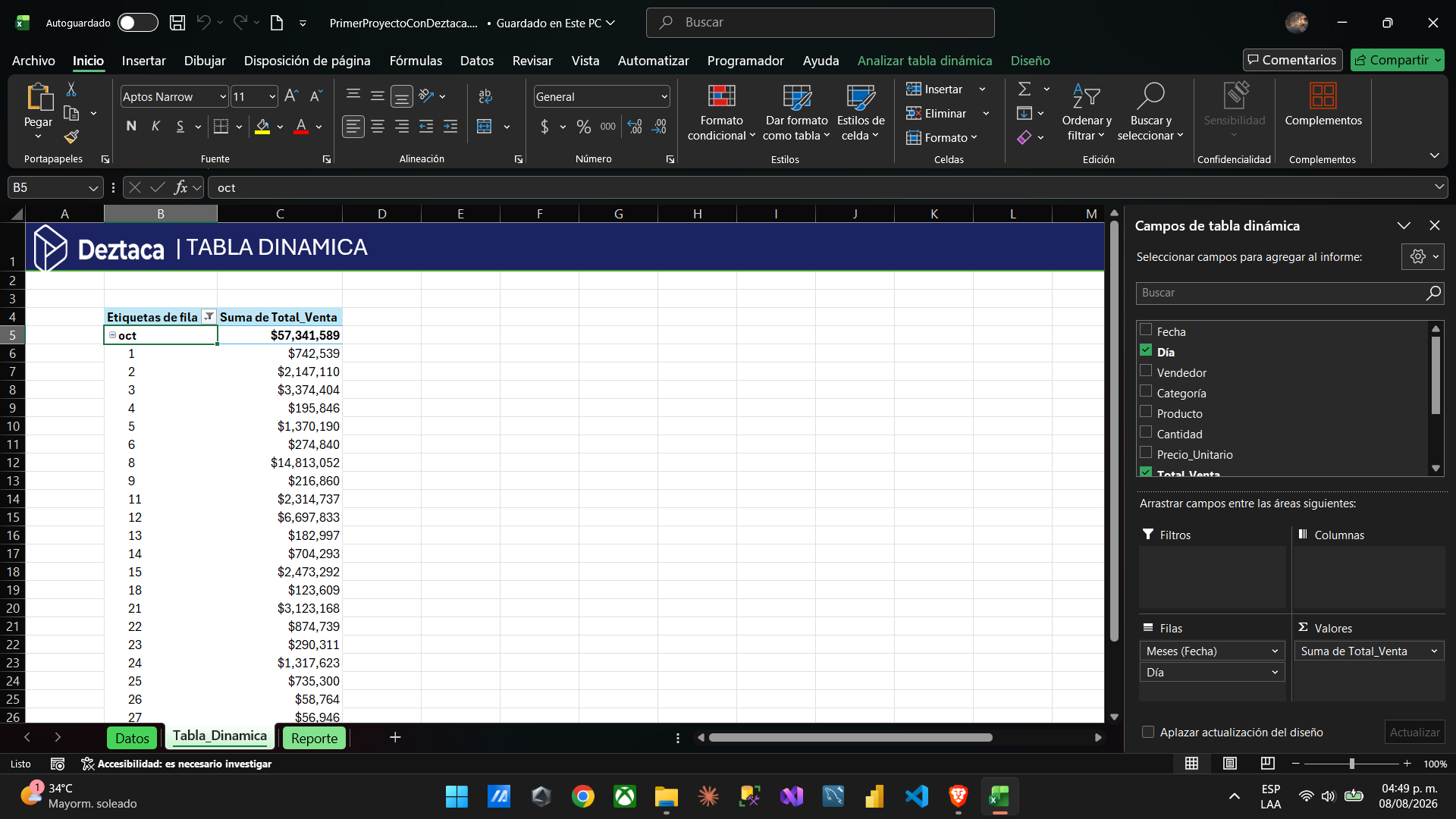Open the Datos ribbon tab
1456x819 pixels.
point(476,61)
